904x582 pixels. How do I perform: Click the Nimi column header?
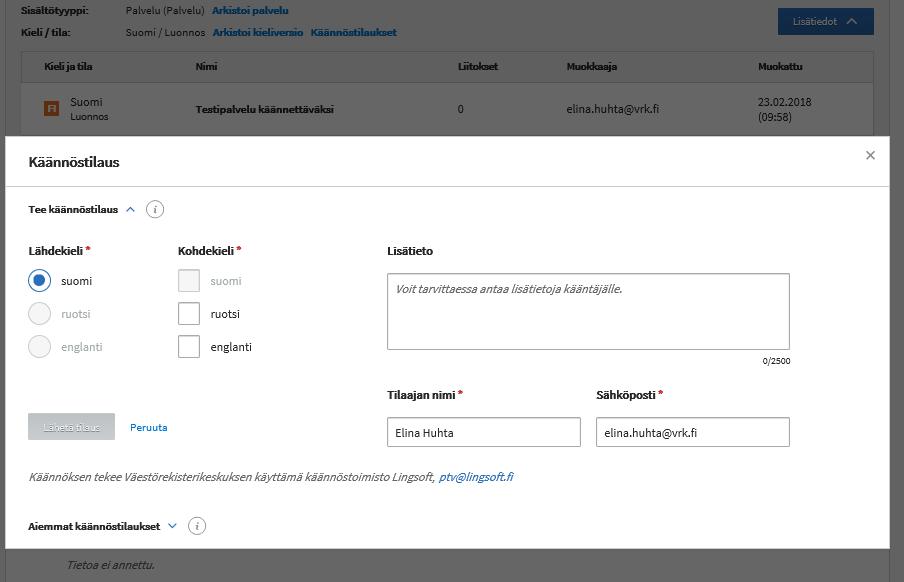[x=206, y=66]
